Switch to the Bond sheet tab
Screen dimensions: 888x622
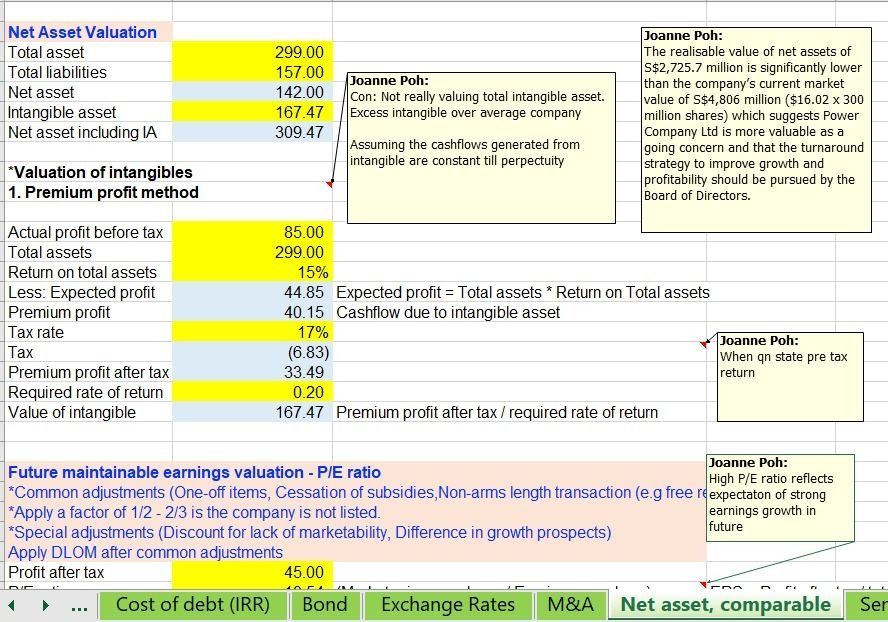pyautogui.click(x=325, y=604)
